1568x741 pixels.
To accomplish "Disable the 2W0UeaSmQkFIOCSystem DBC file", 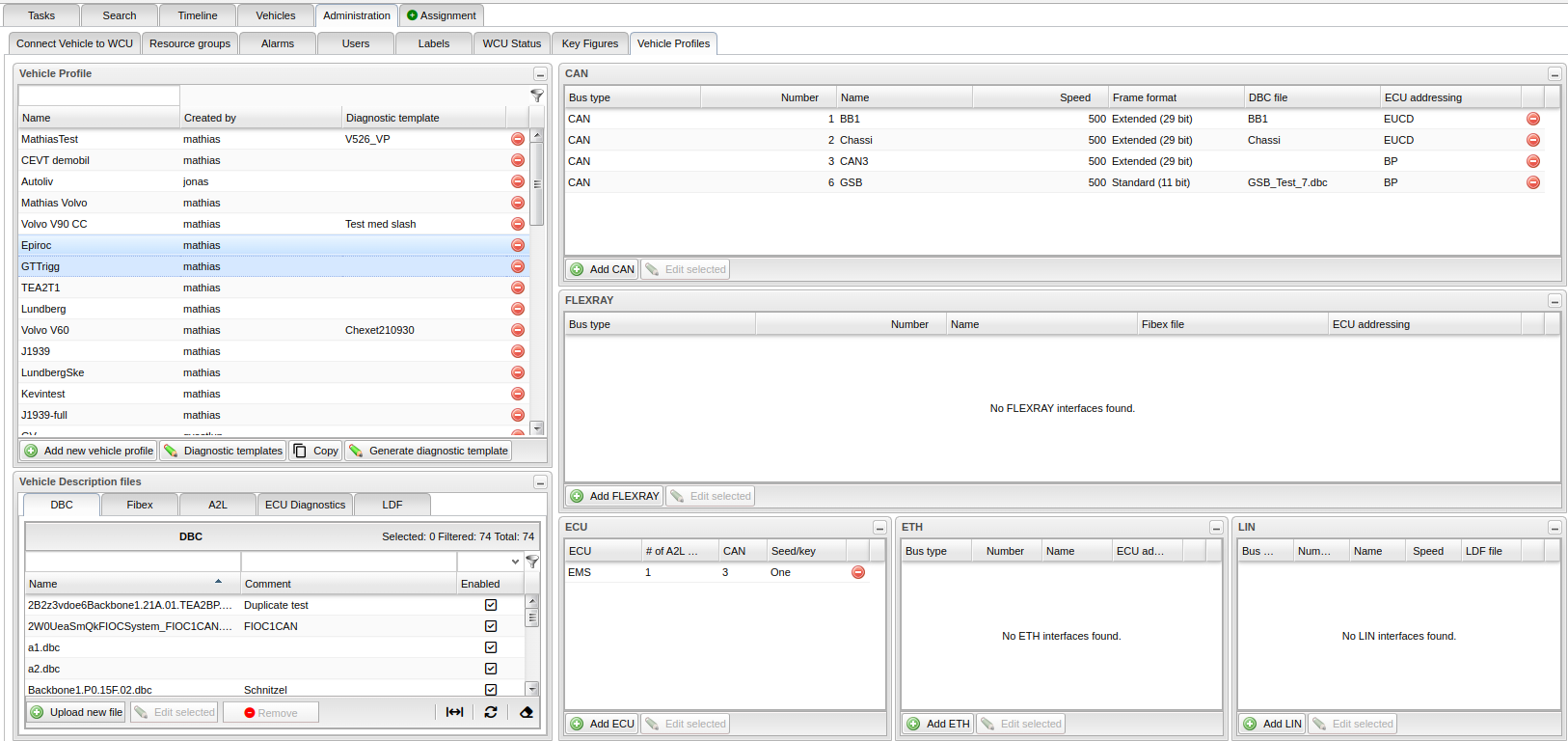I will tap(491, 626).
